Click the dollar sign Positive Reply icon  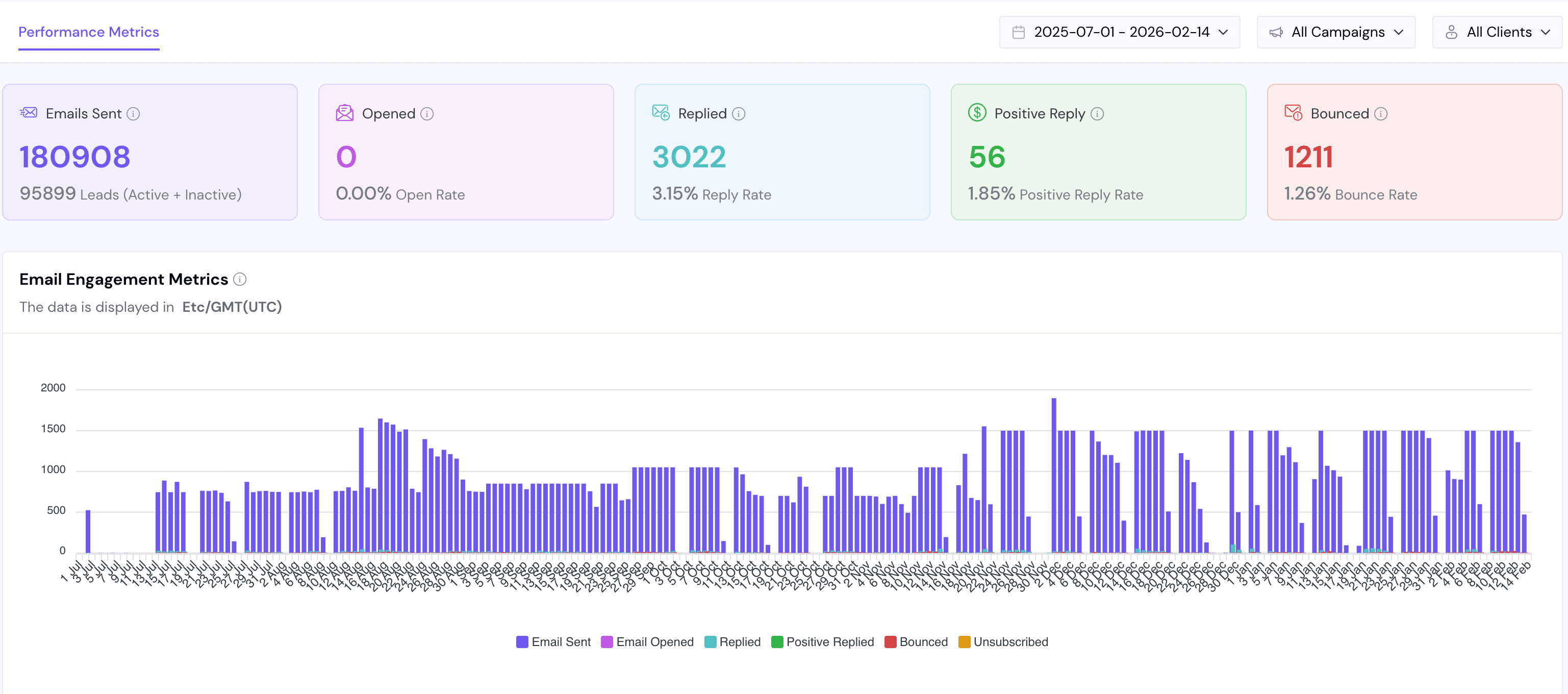point(976,113)
